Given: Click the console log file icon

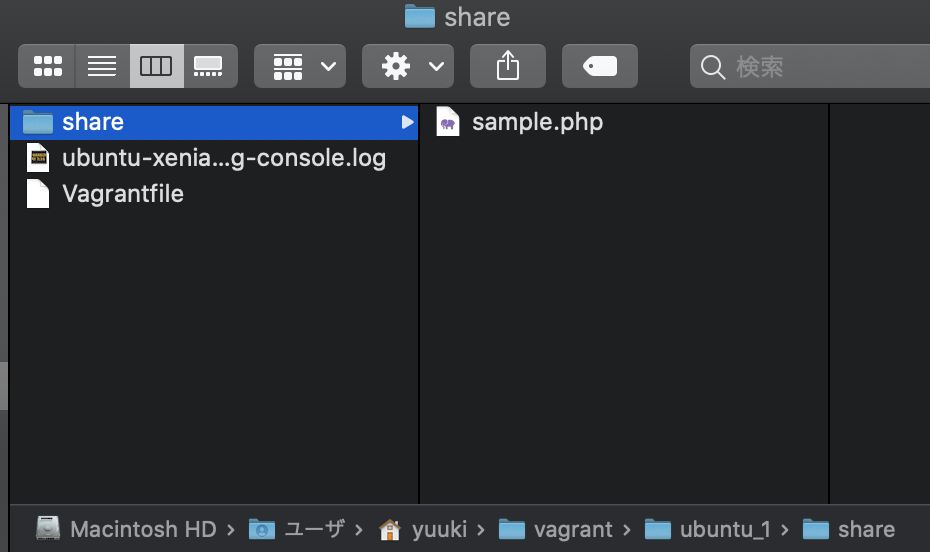Looking at the screenshot, I should pos(38,158).
